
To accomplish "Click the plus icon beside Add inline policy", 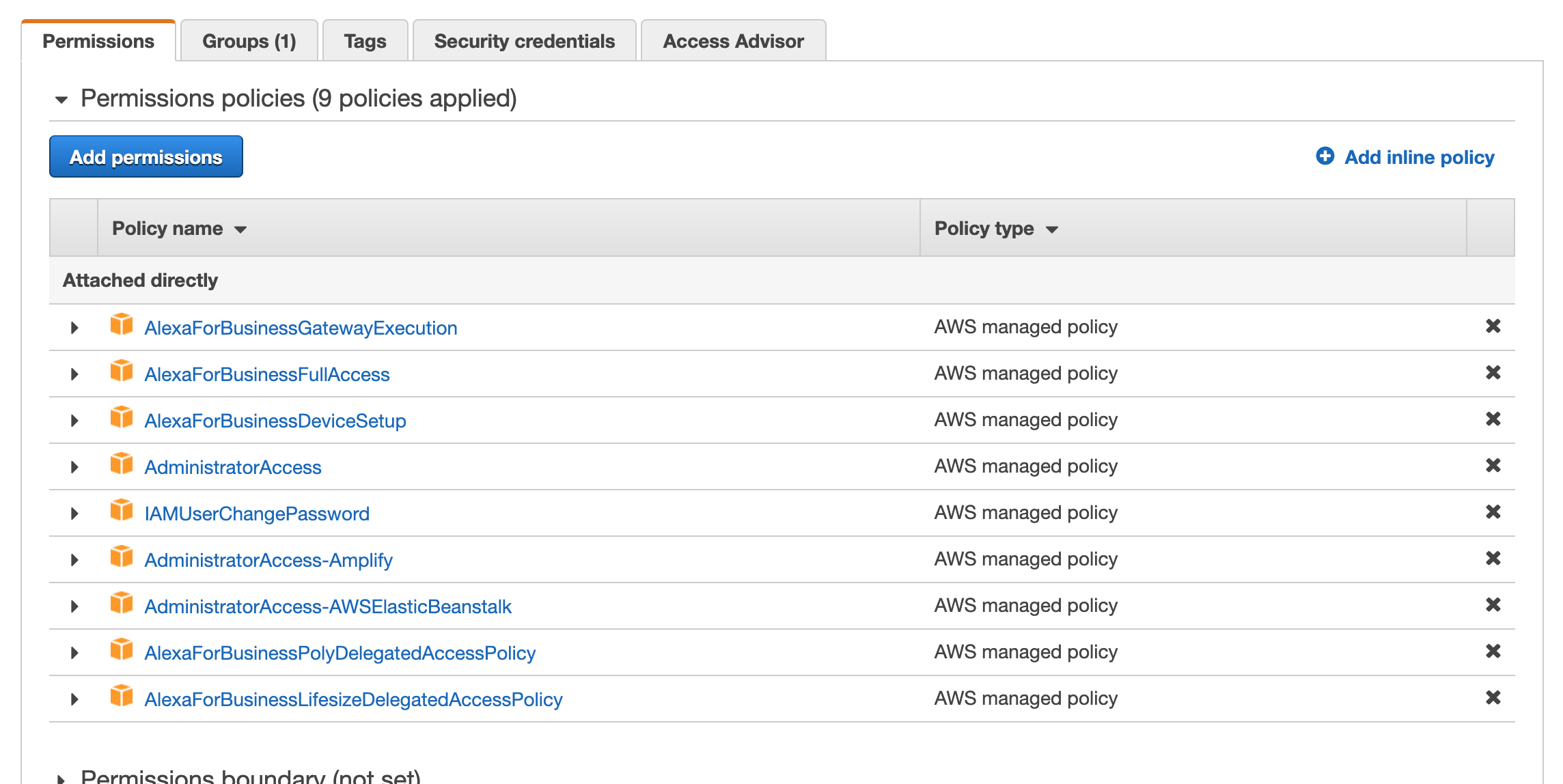I will click(x=1325, y=156).
